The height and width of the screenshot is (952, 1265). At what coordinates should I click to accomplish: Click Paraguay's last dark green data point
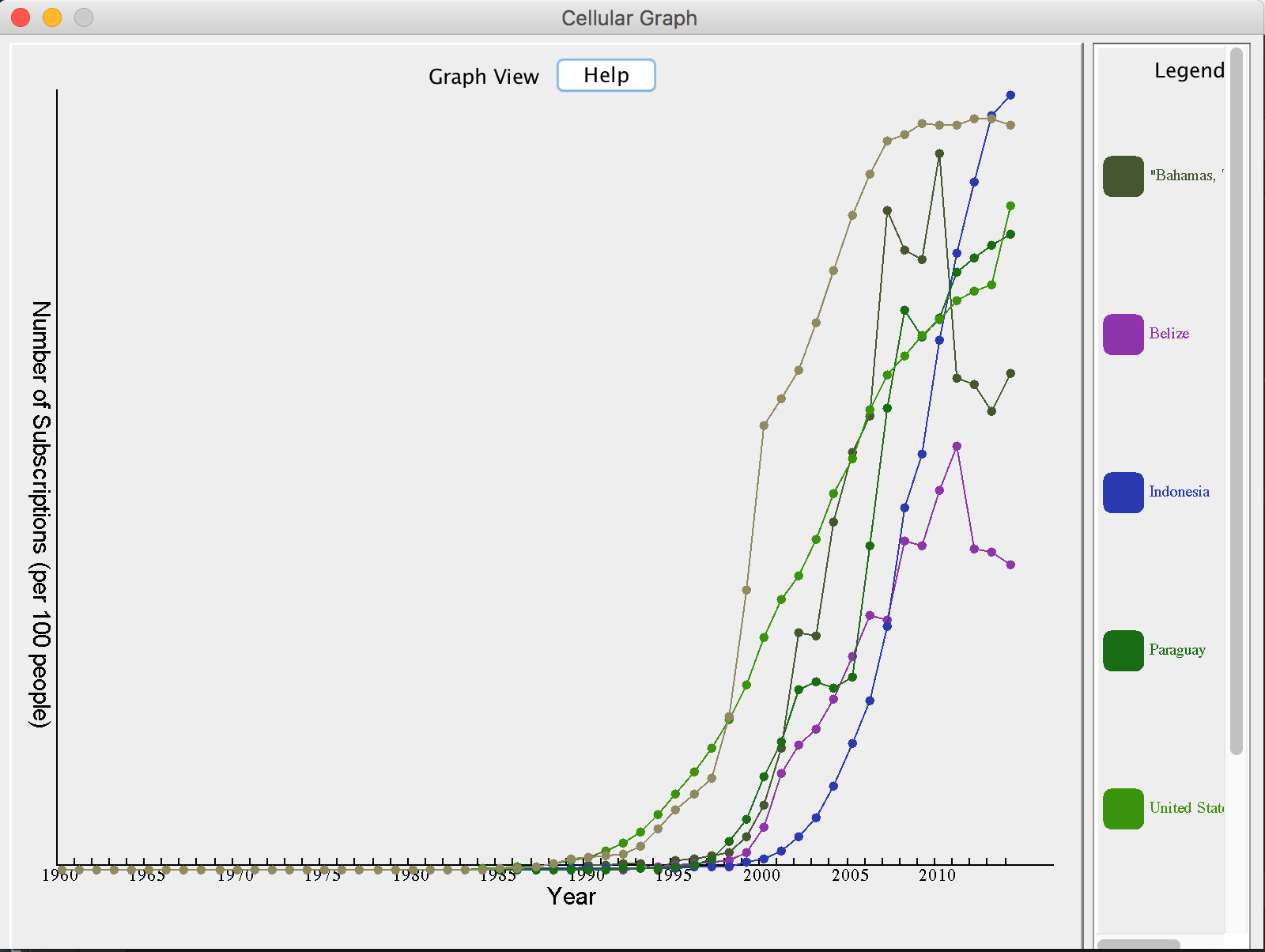pyautogui.click(x=1010, y=234)
